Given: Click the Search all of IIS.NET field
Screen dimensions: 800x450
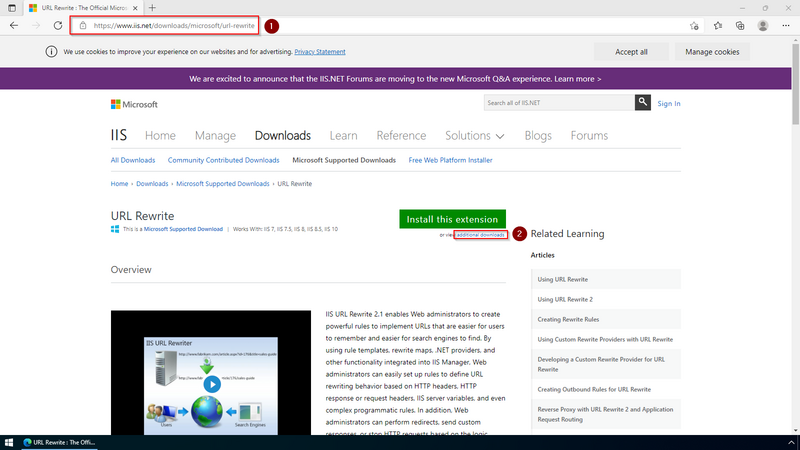Looking at the screenshot, I should tap(558, 103).
